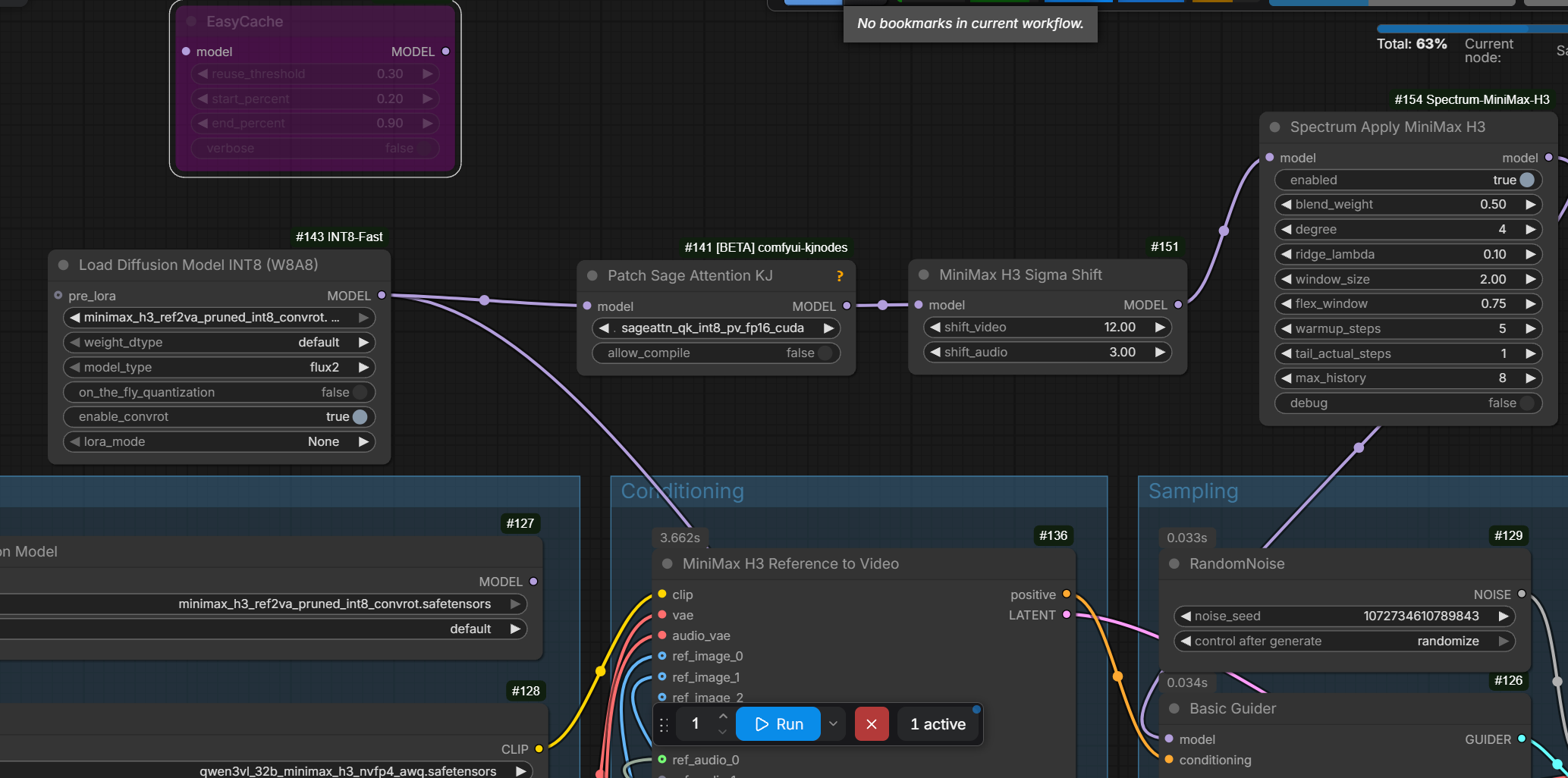Decrease shift_video value with left arrow

[935, 327]
